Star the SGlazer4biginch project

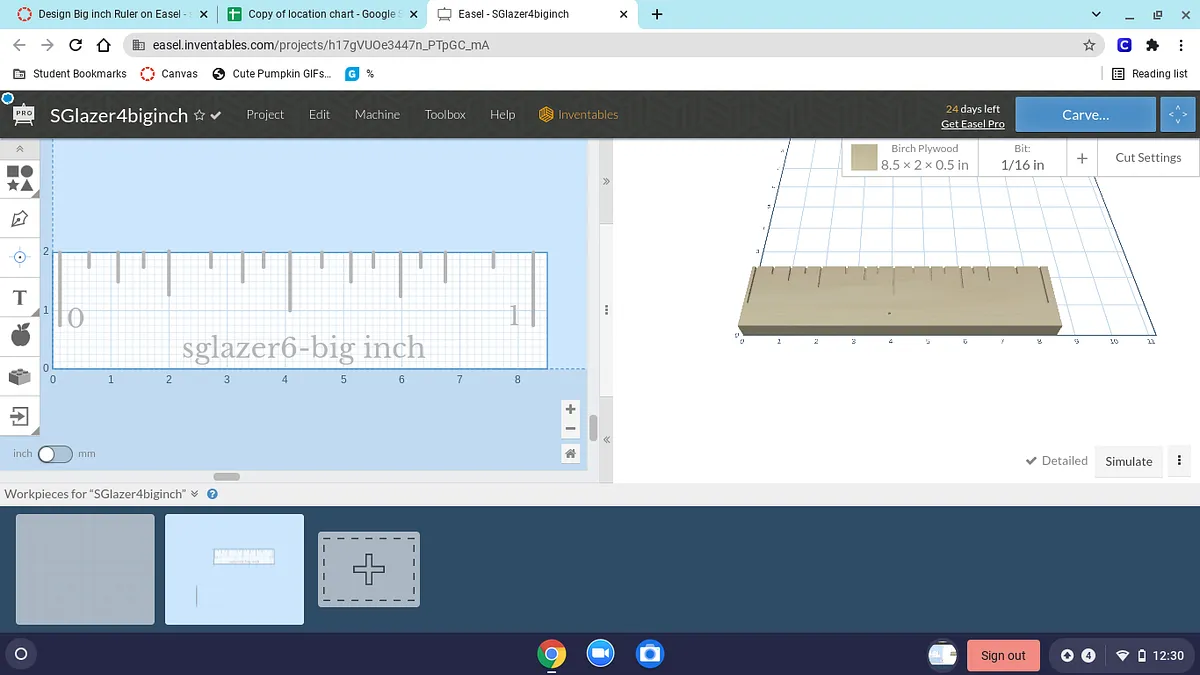(x=199, y=115)
